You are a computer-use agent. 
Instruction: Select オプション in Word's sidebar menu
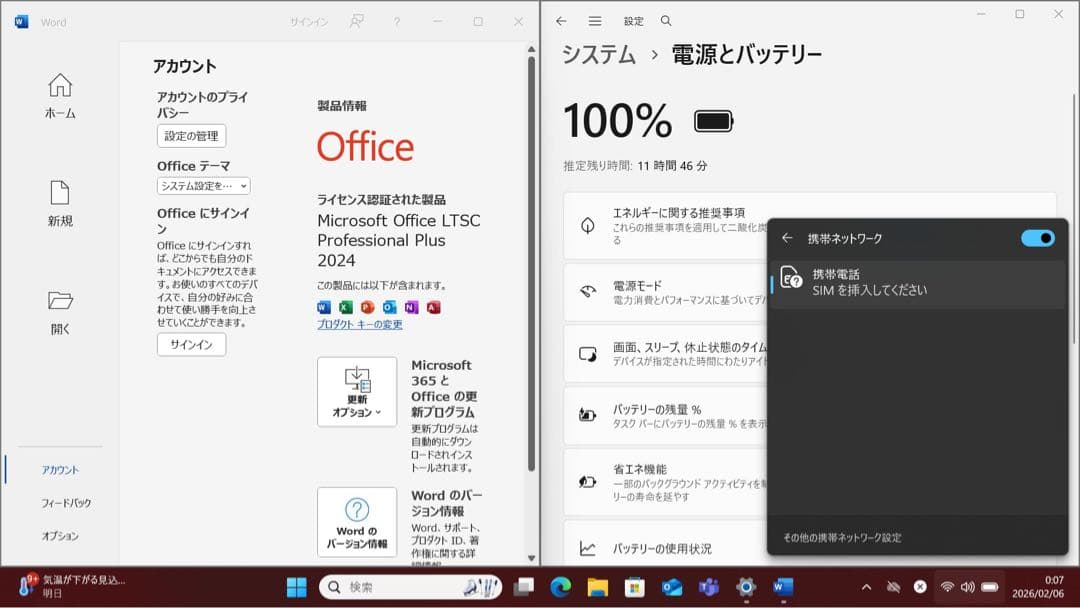(x=60, y=535)
